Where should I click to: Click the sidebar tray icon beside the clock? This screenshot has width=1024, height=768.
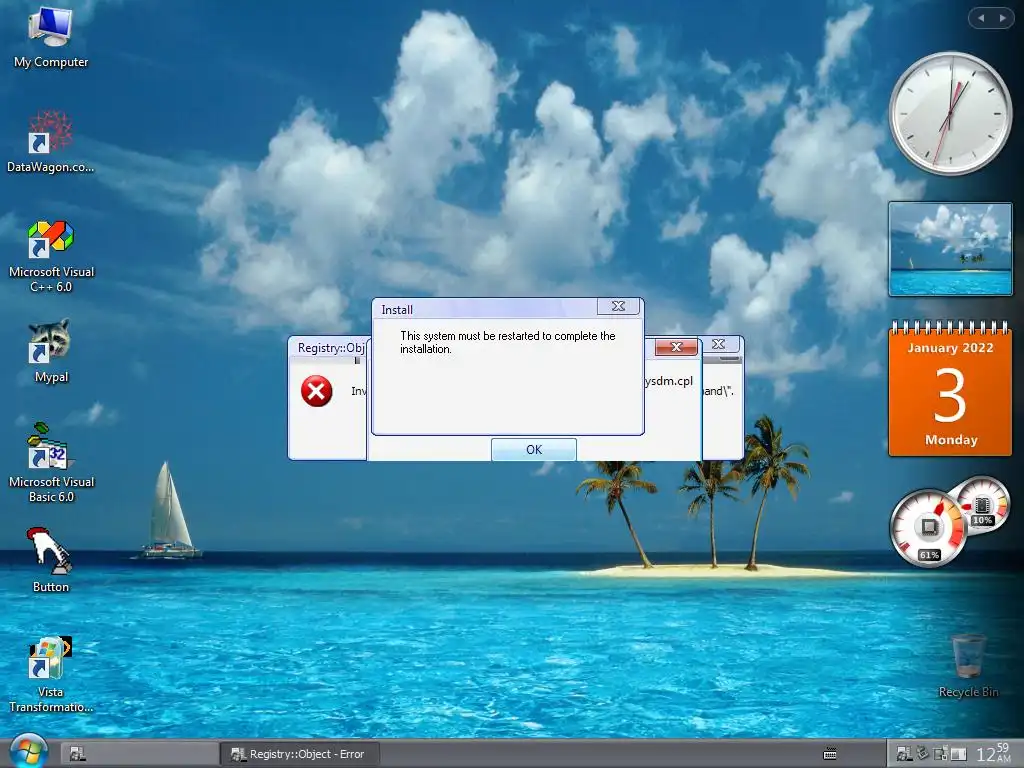pyautogui.click(x=958, y=754)
